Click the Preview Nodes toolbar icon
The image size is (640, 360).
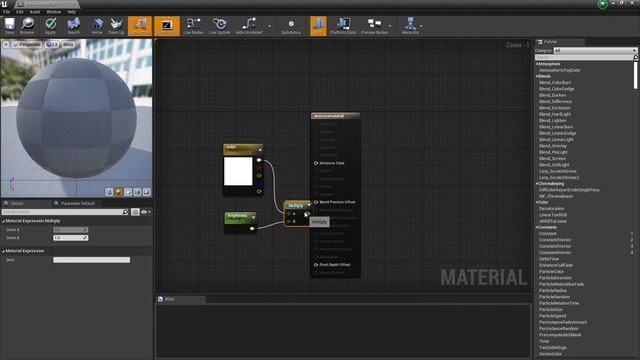tap(374, 26)
